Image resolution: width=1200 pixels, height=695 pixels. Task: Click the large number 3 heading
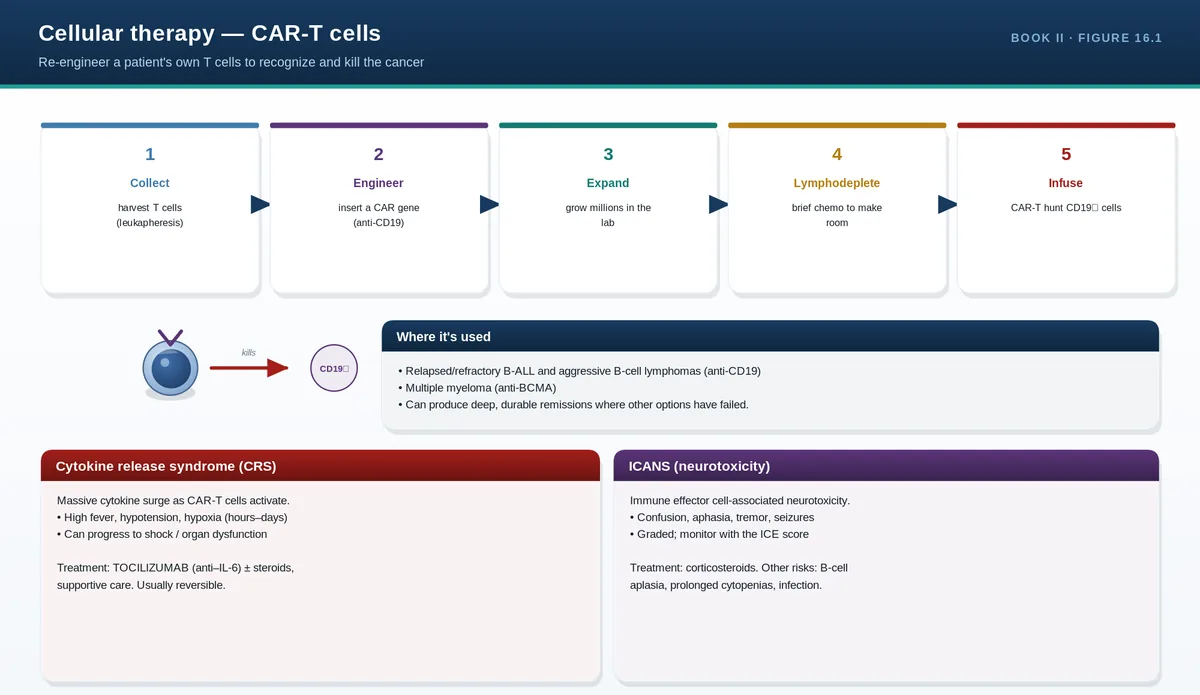tap(608, 154)
